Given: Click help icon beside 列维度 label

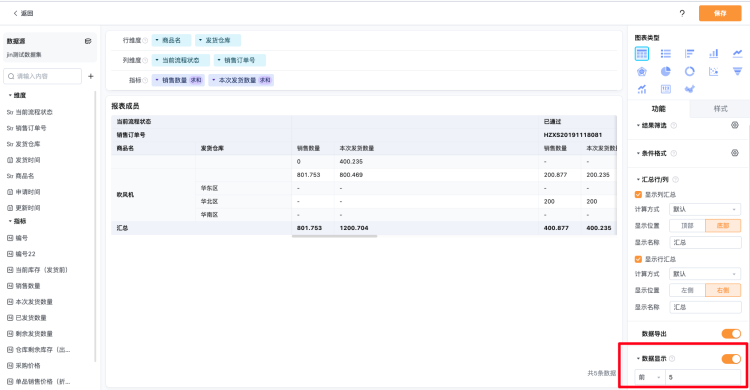Looking at the screenshot, I should (145, 60).
